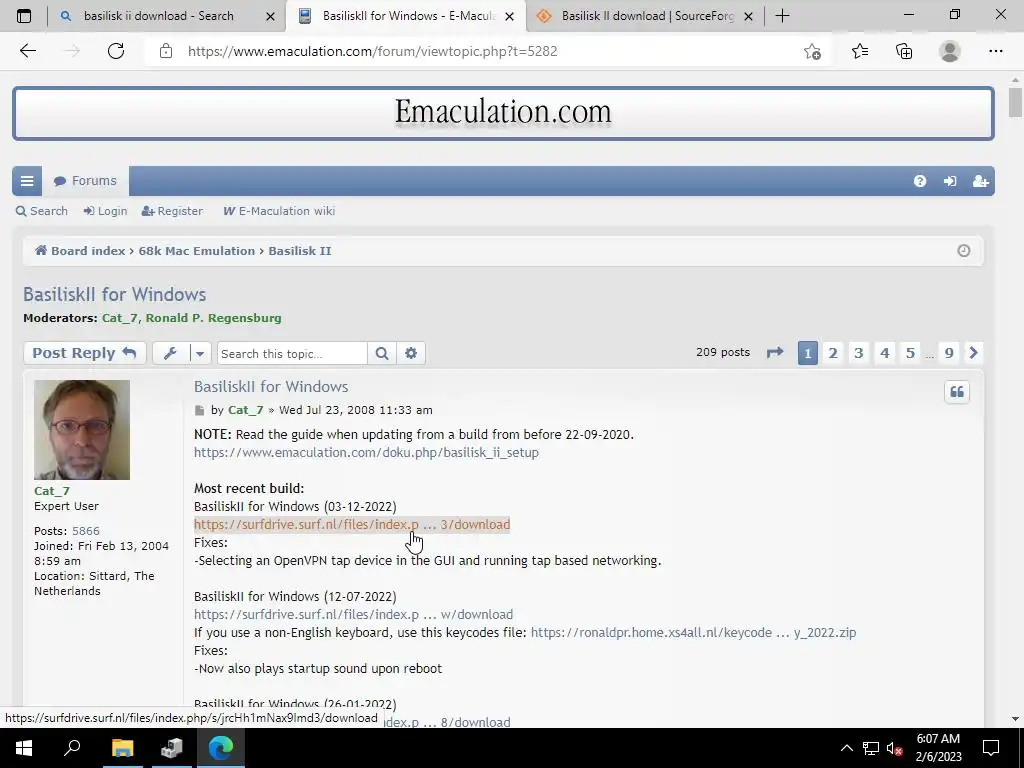Download 03-12-2022 build surfdrive link
The height and width of the screenshot is (768, 1024).
click(x=352, y=524)
